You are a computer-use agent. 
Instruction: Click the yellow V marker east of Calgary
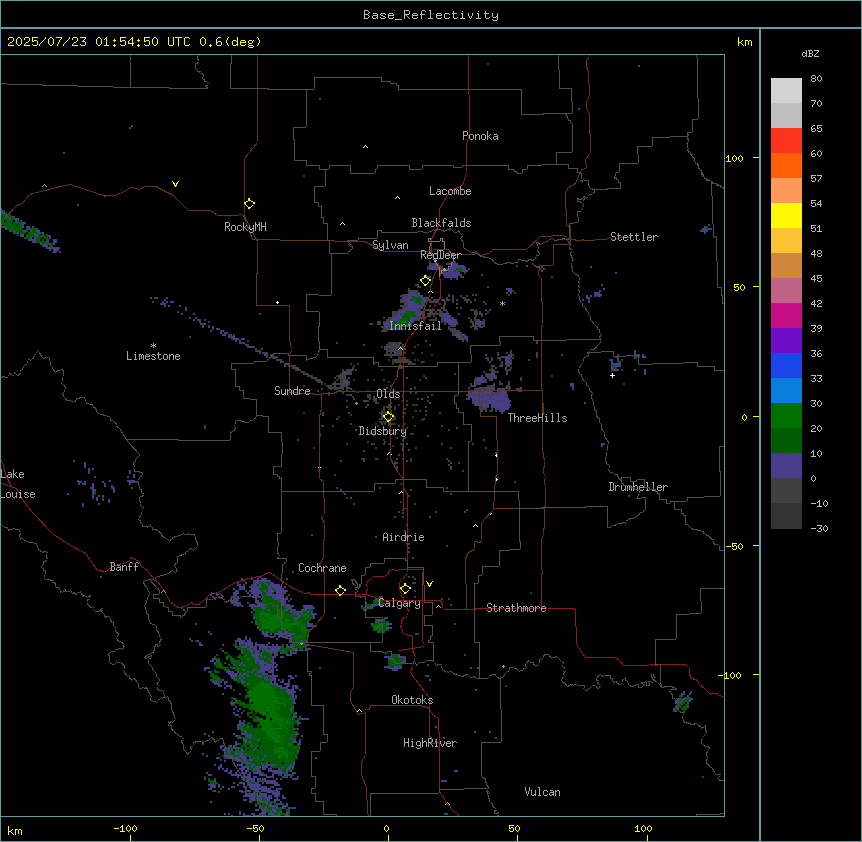point(429,584)
